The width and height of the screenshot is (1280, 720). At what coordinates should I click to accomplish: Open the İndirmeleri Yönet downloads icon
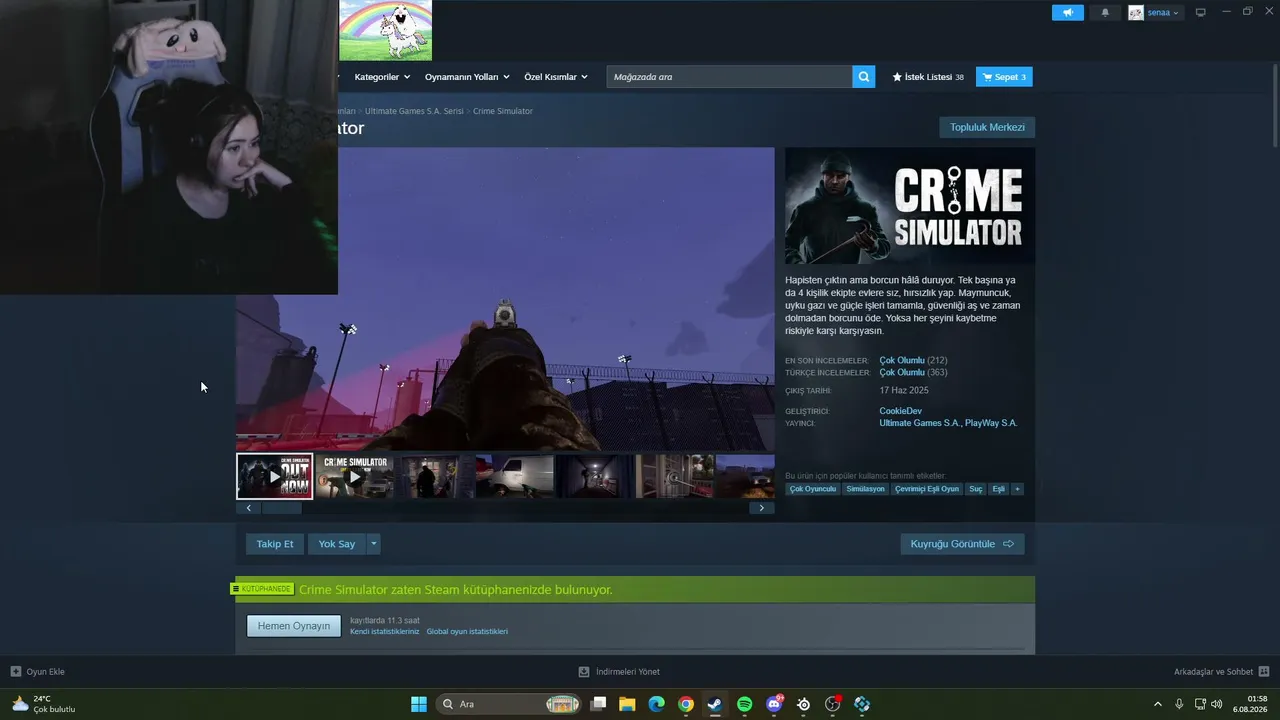584,672
